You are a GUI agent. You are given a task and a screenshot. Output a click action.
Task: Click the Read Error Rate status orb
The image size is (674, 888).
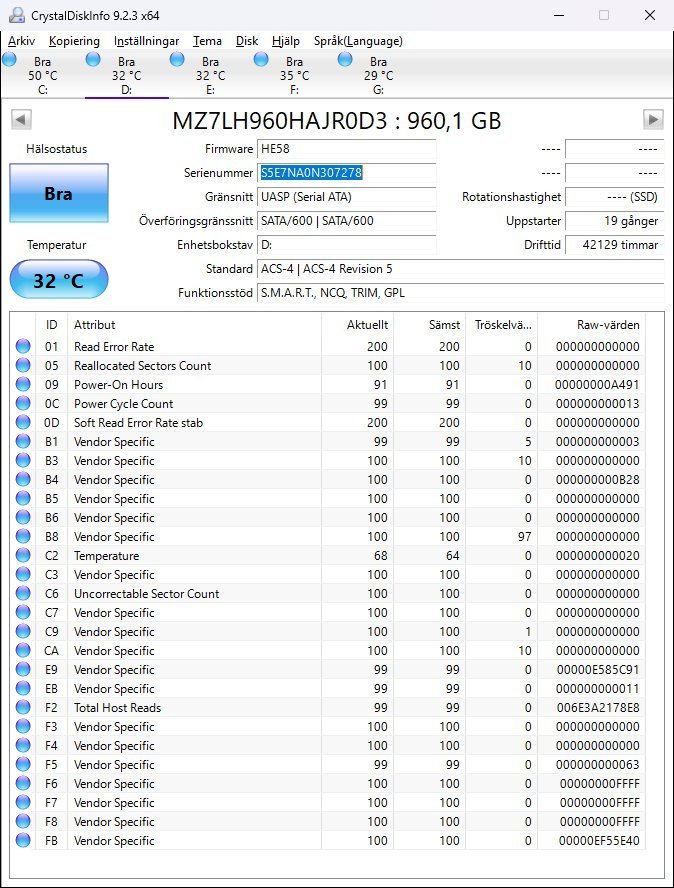pos(23,347)
